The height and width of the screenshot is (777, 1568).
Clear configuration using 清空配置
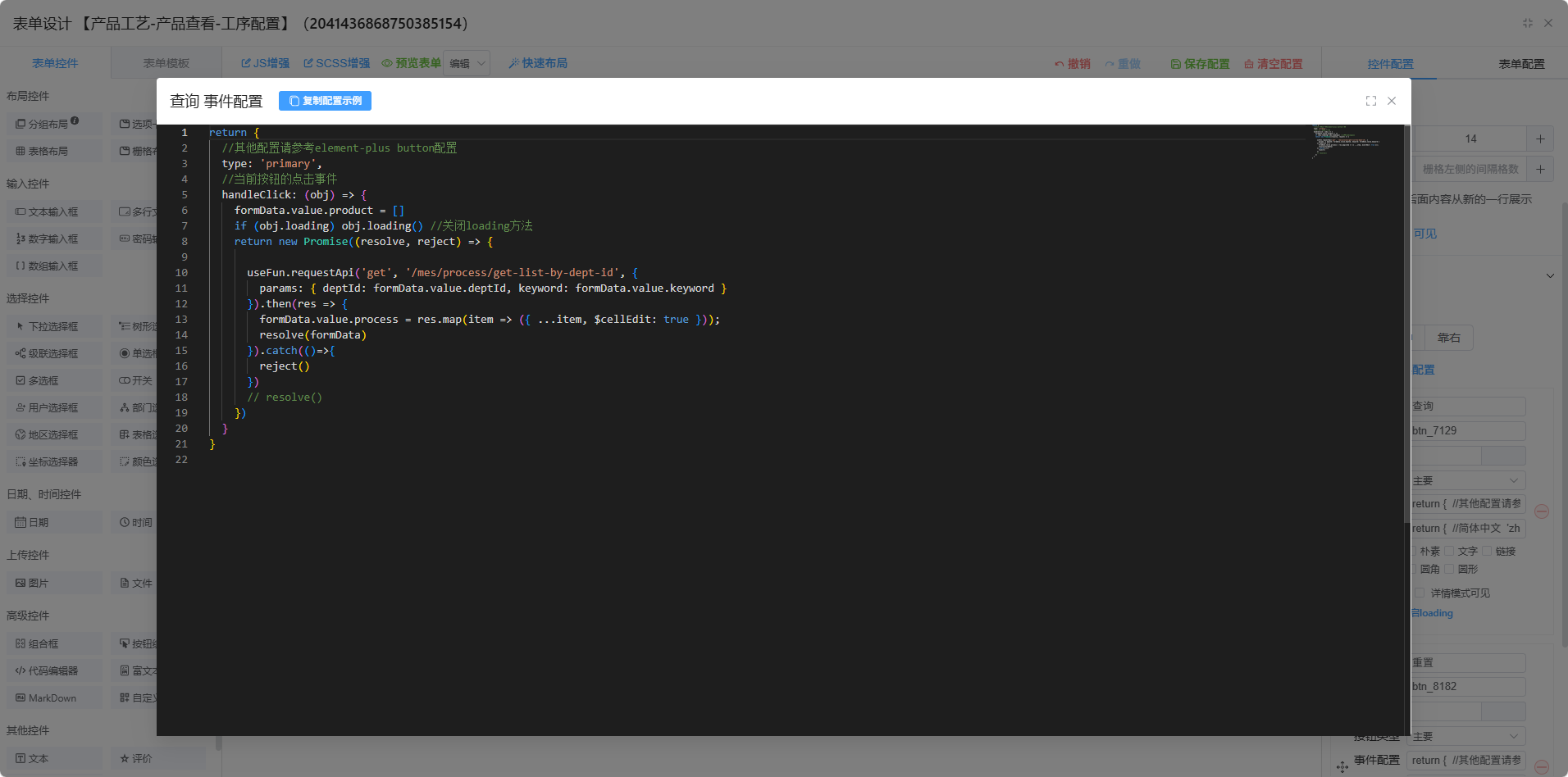(1273, 64)
